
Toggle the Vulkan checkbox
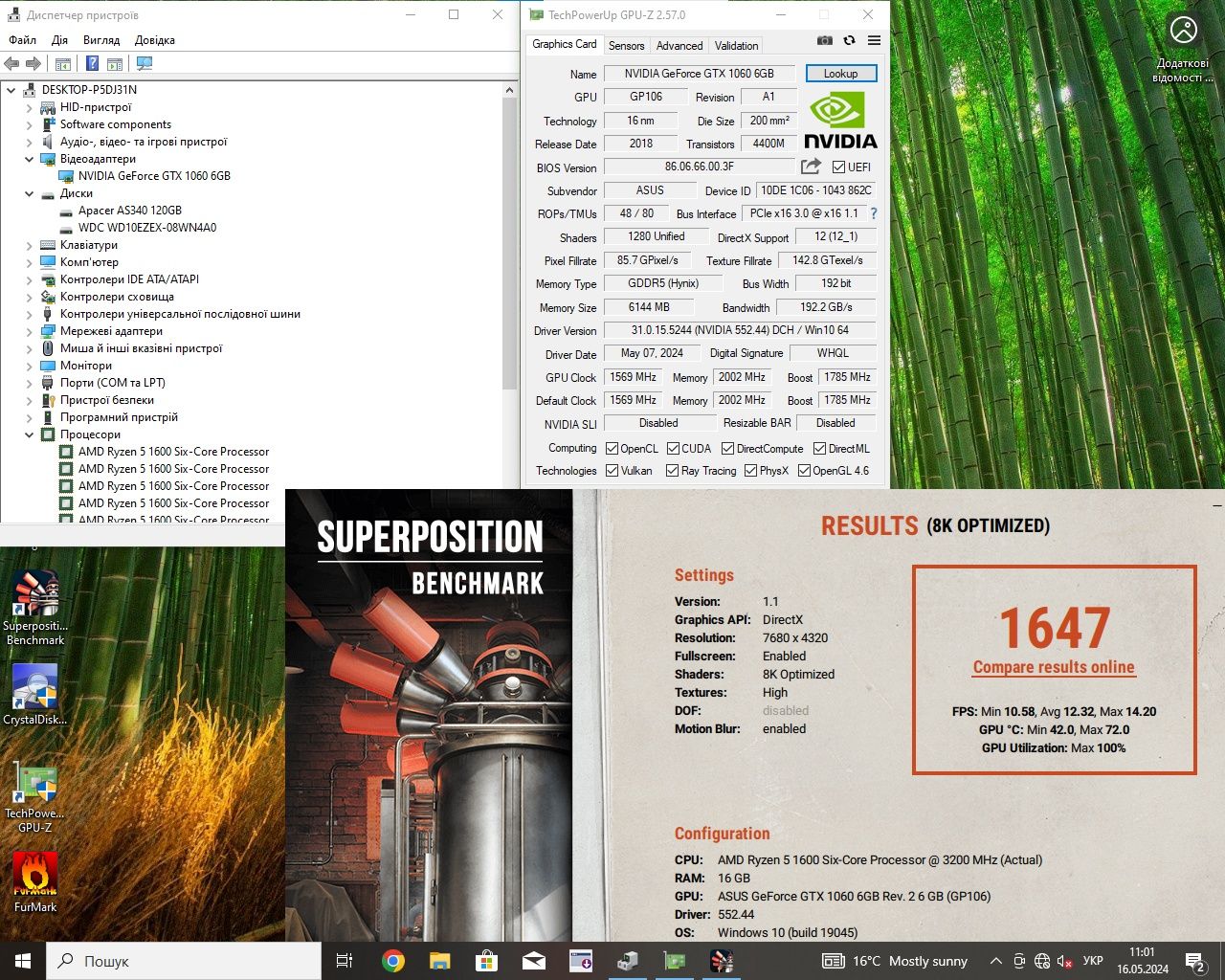612,470
